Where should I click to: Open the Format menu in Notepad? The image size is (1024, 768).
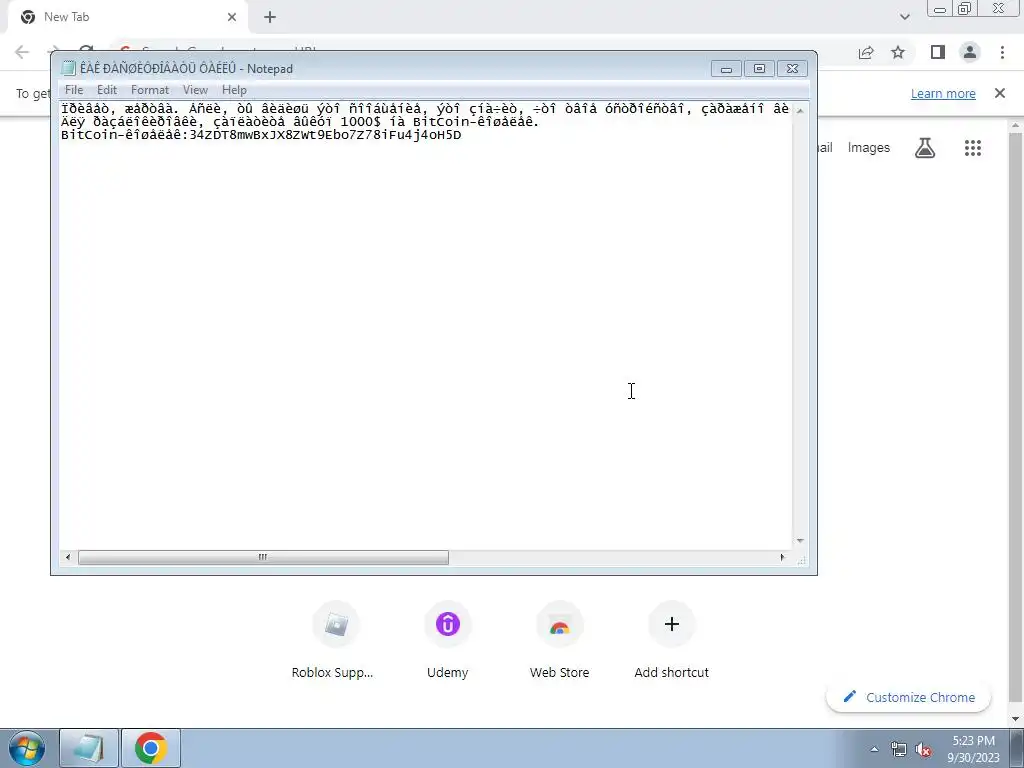[x=150, y=89]
